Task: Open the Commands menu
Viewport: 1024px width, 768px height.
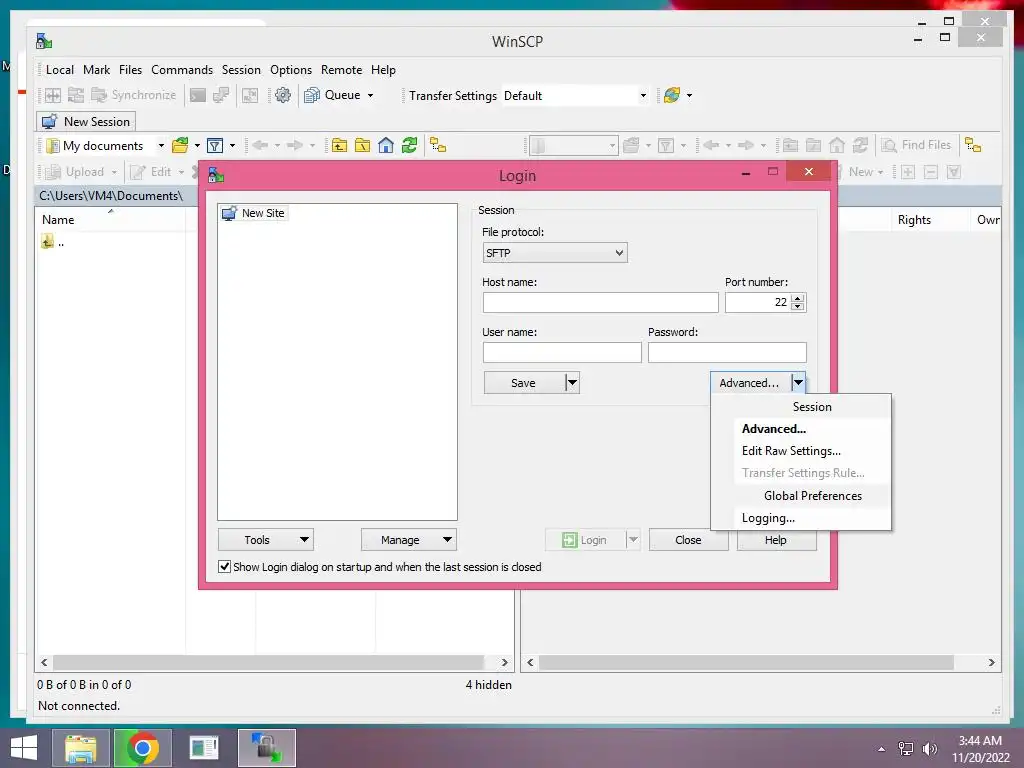Action: [x=182, y=70]
